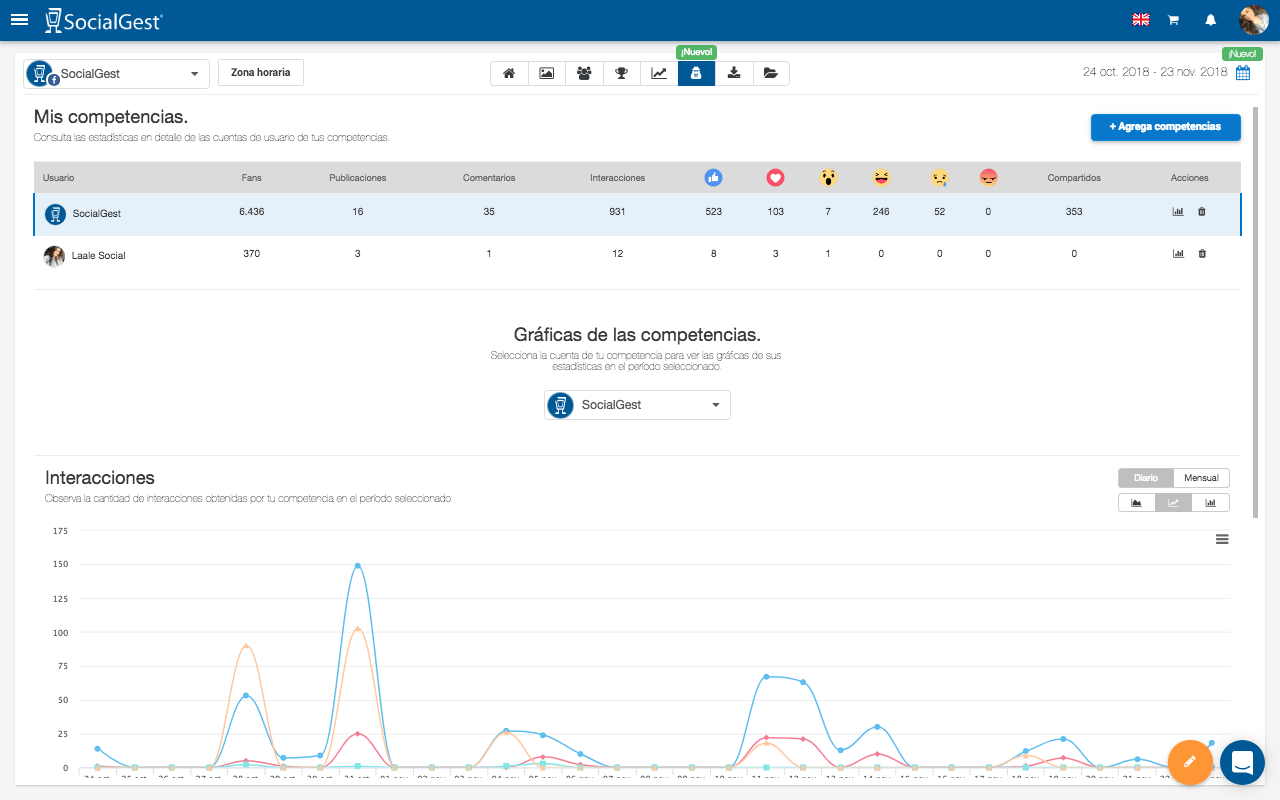Open the open-folder tab icon
Viewport: 1280px width, 800px height.
pyautogui.click(x=771, y=73)
